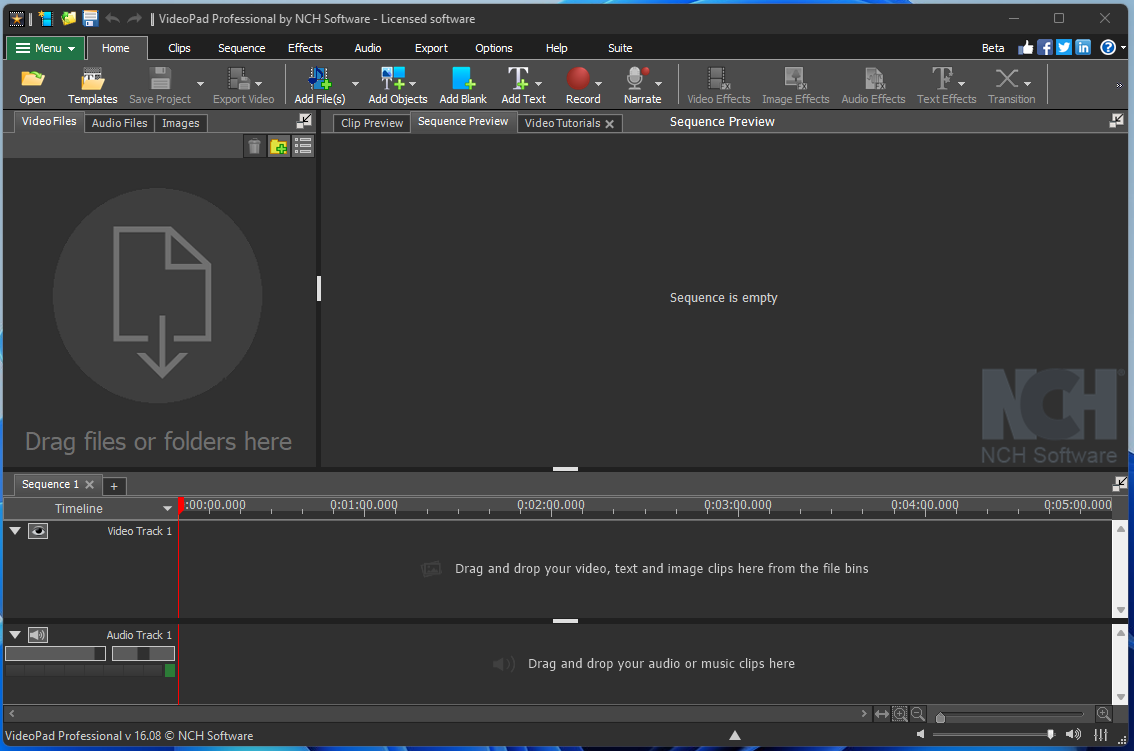Select the Audio Files tab
The height and width of the screenshot is (751, 1134).
(119, 122)
